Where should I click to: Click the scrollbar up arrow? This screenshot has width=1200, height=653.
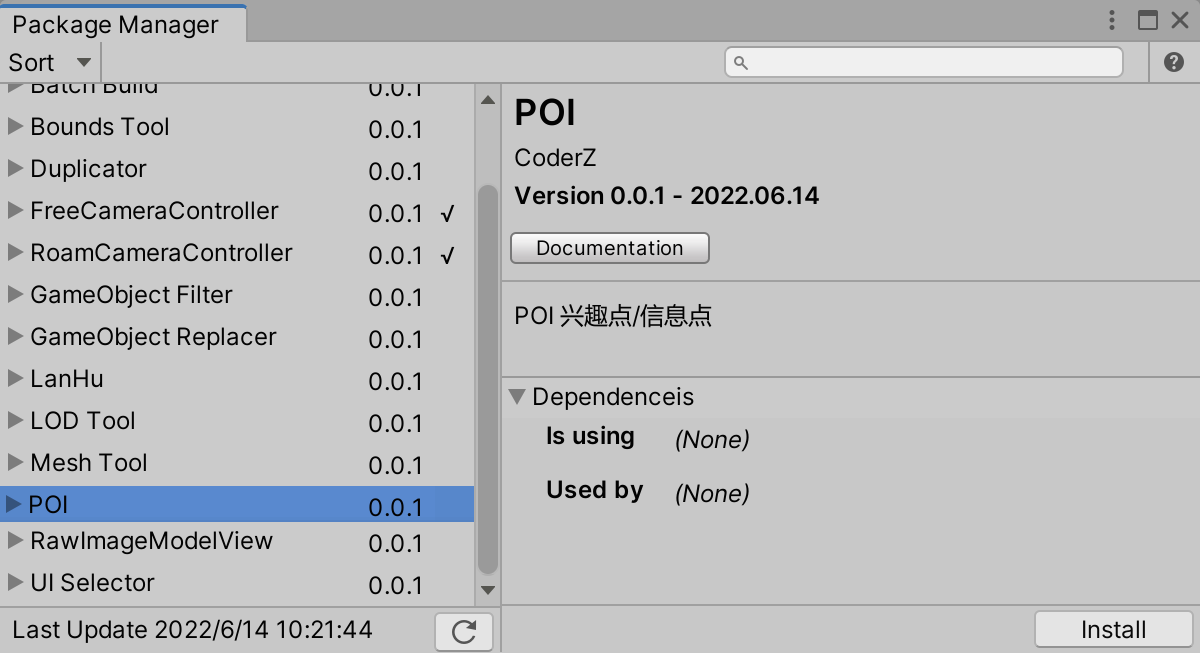487,98
